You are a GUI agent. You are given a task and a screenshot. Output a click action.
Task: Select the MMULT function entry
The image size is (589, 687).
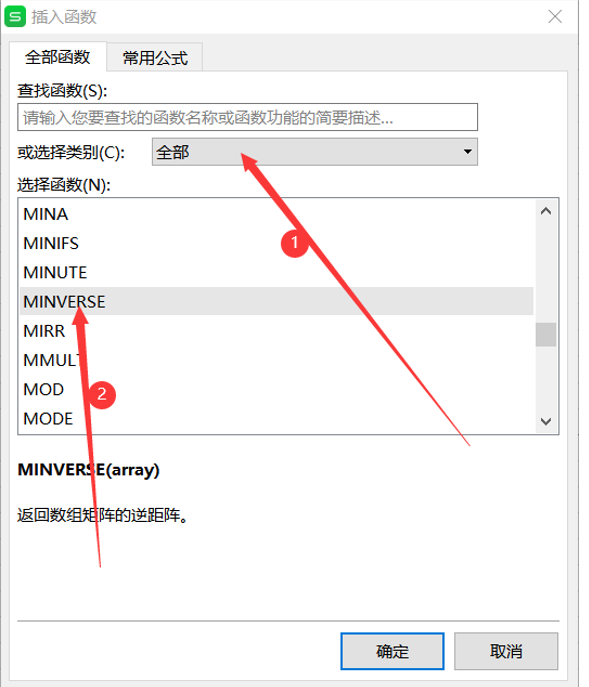click(277, 360)
